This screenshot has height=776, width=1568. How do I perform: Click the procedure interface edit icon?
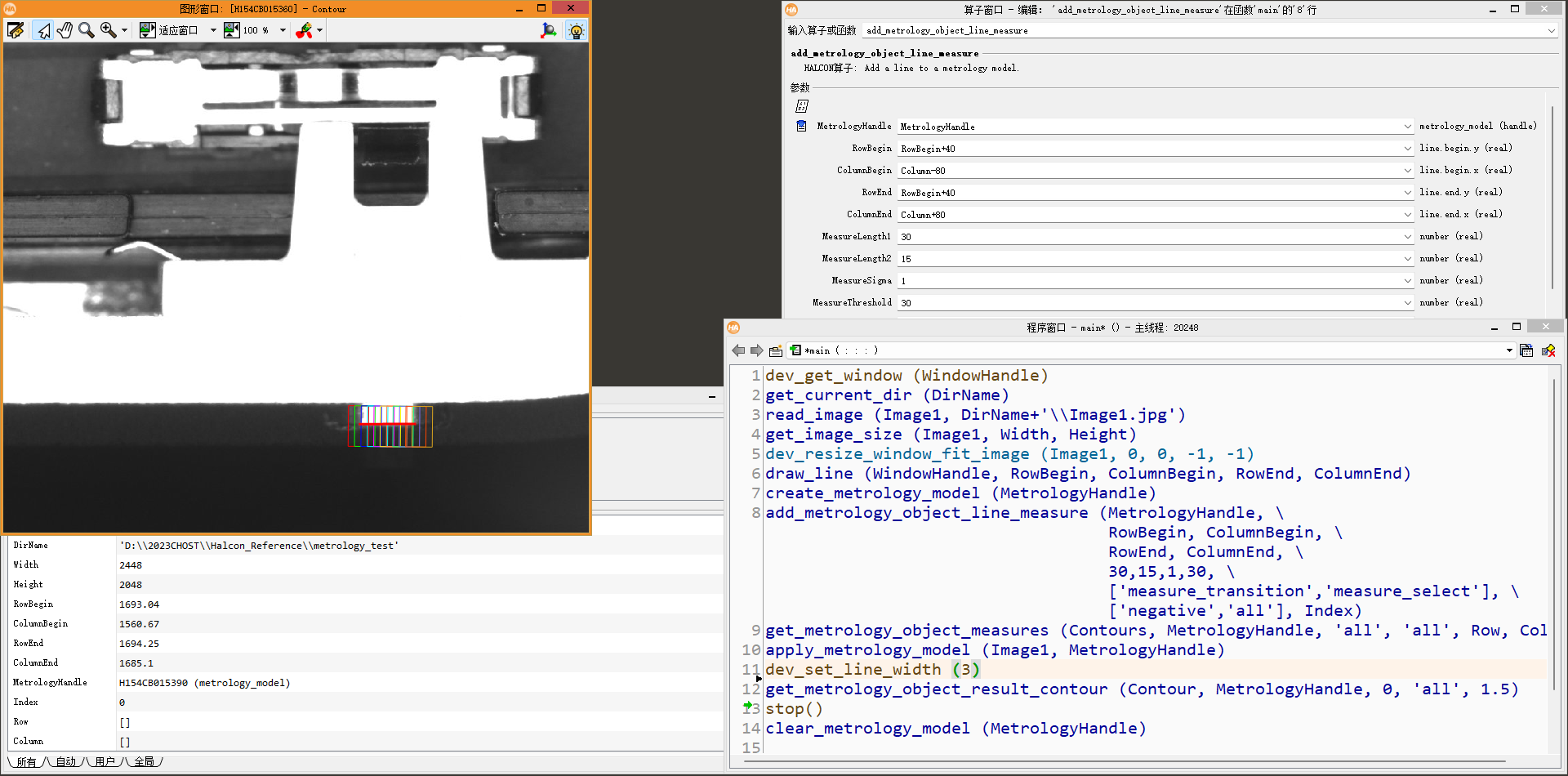click(x=776, y=350)
